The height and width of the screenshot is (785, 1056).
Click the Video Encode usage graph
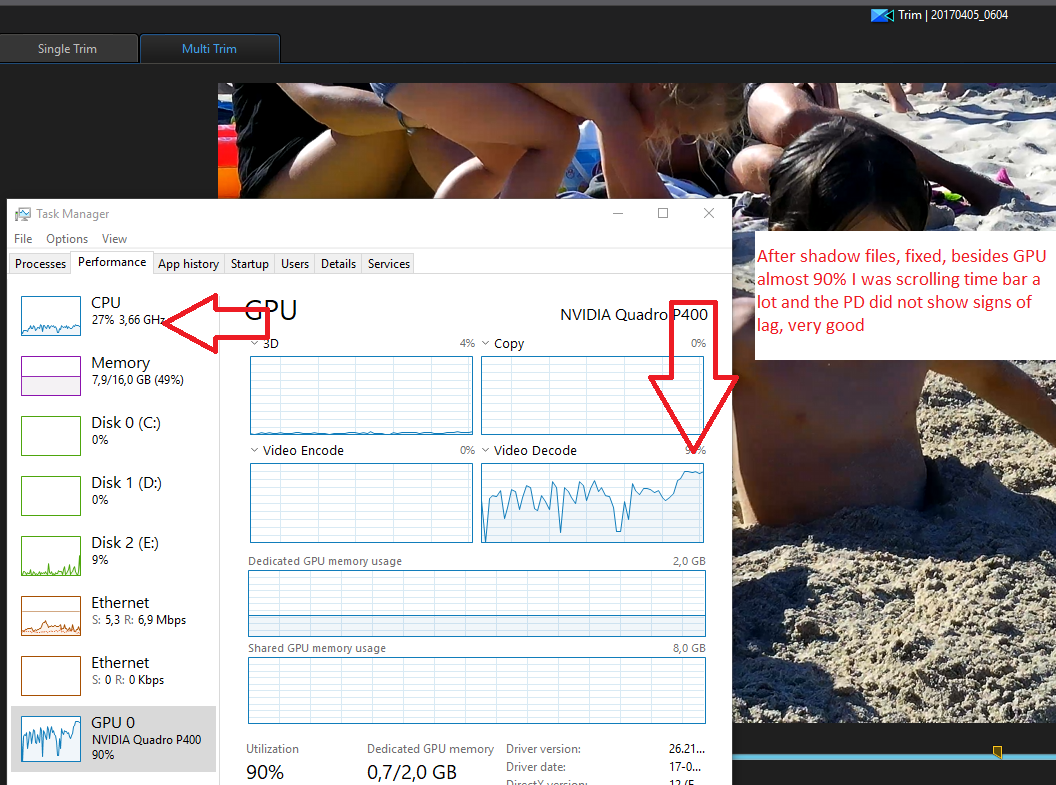362,503
